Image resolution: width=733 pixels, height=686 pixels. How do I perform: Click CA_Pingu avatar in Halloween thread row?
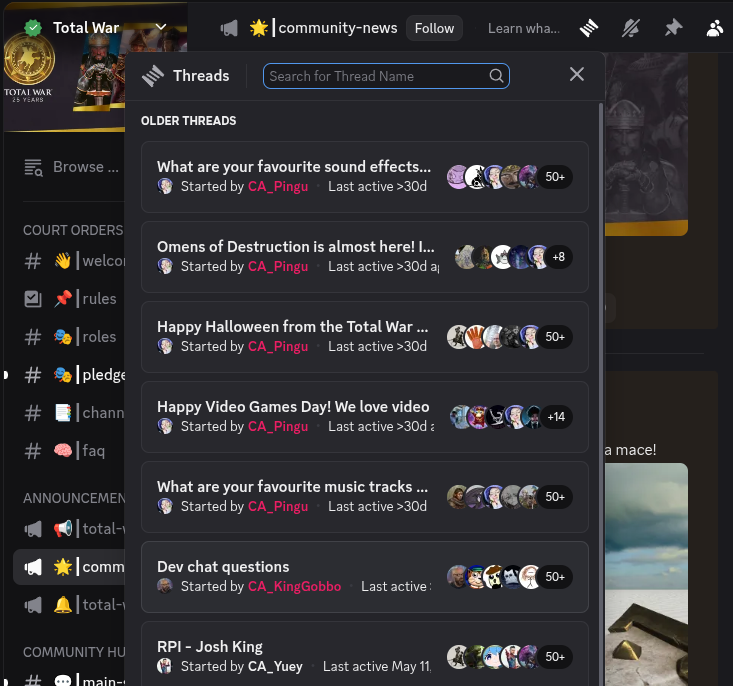pyautogui.click(x=165, y=346)
